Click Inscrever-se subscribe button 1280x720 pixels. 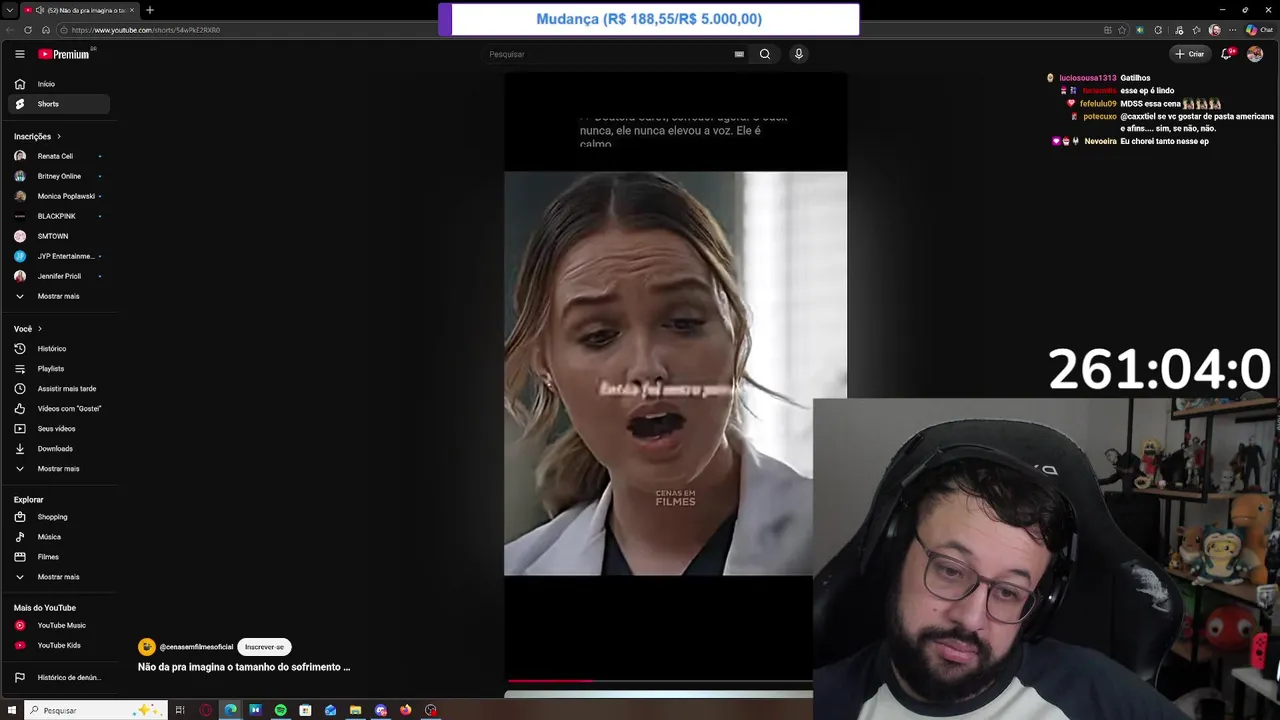[x=264, y=647]
